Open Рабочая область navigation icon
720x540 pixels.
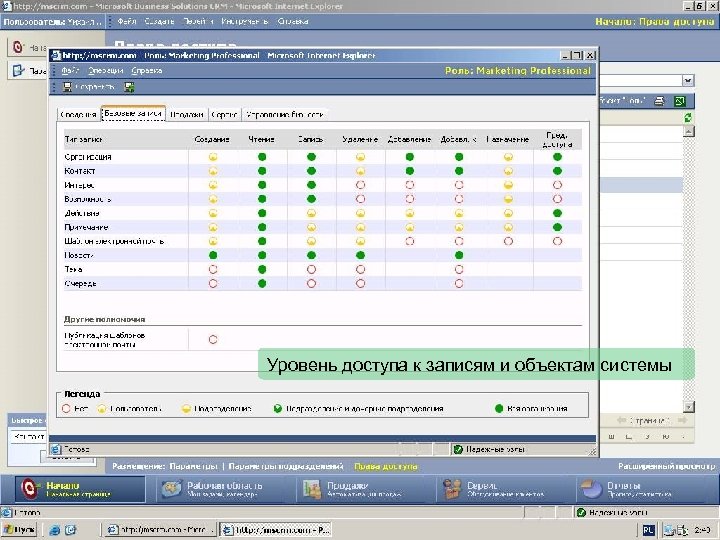click(x=171, y=489)
